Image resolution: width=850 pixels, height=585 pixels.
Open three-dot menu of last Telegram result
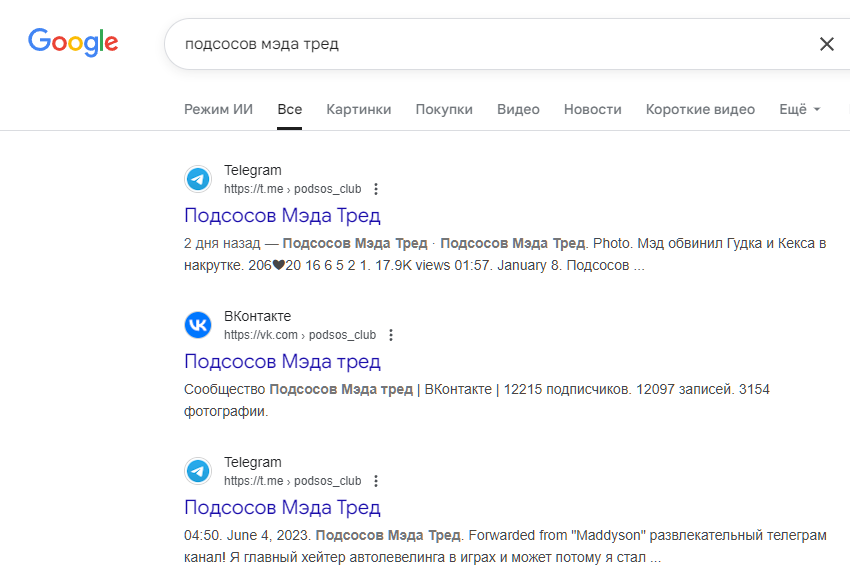pos(376,480)
